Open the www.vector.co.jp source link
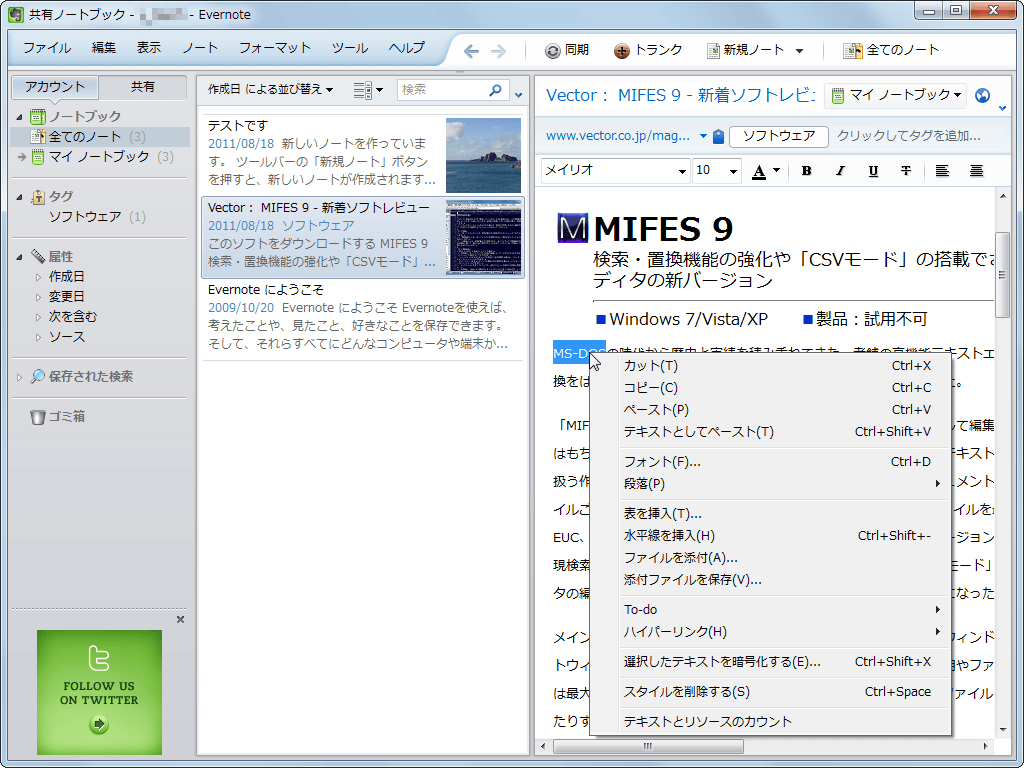Viewport: 1024px width, 768px height. 618,136
